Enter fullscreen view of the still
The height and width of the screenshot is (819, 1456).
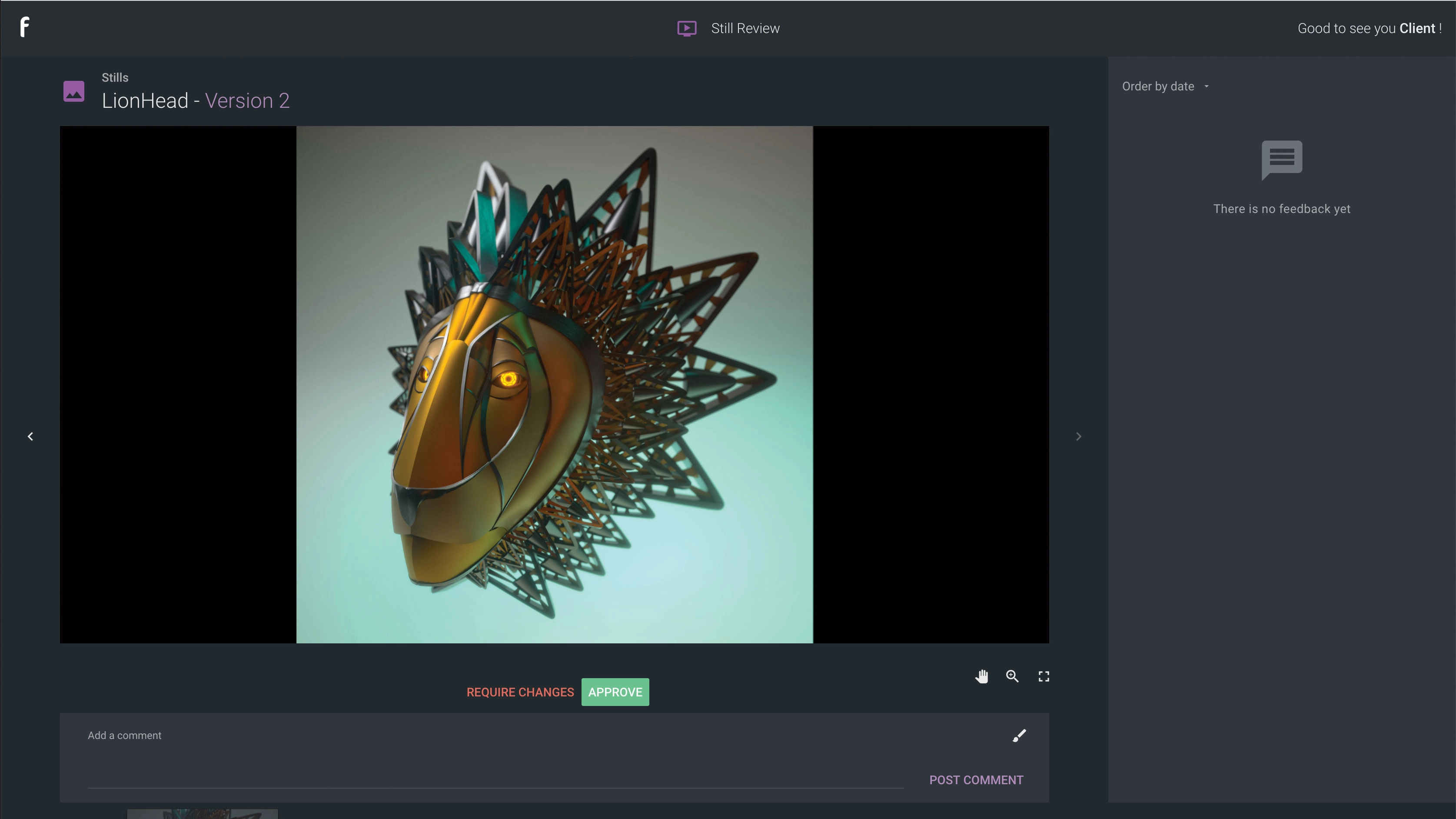click(x=1044, y=676)
